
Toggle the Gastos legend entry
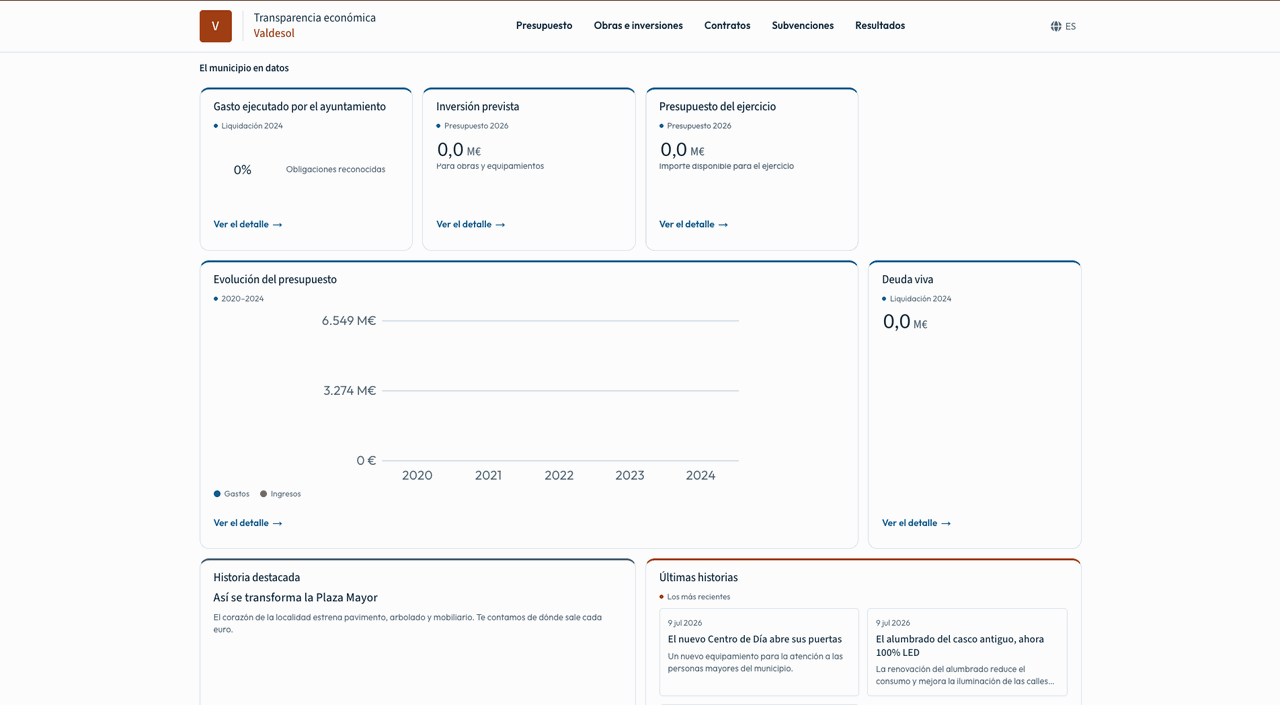tap(232, 494)
